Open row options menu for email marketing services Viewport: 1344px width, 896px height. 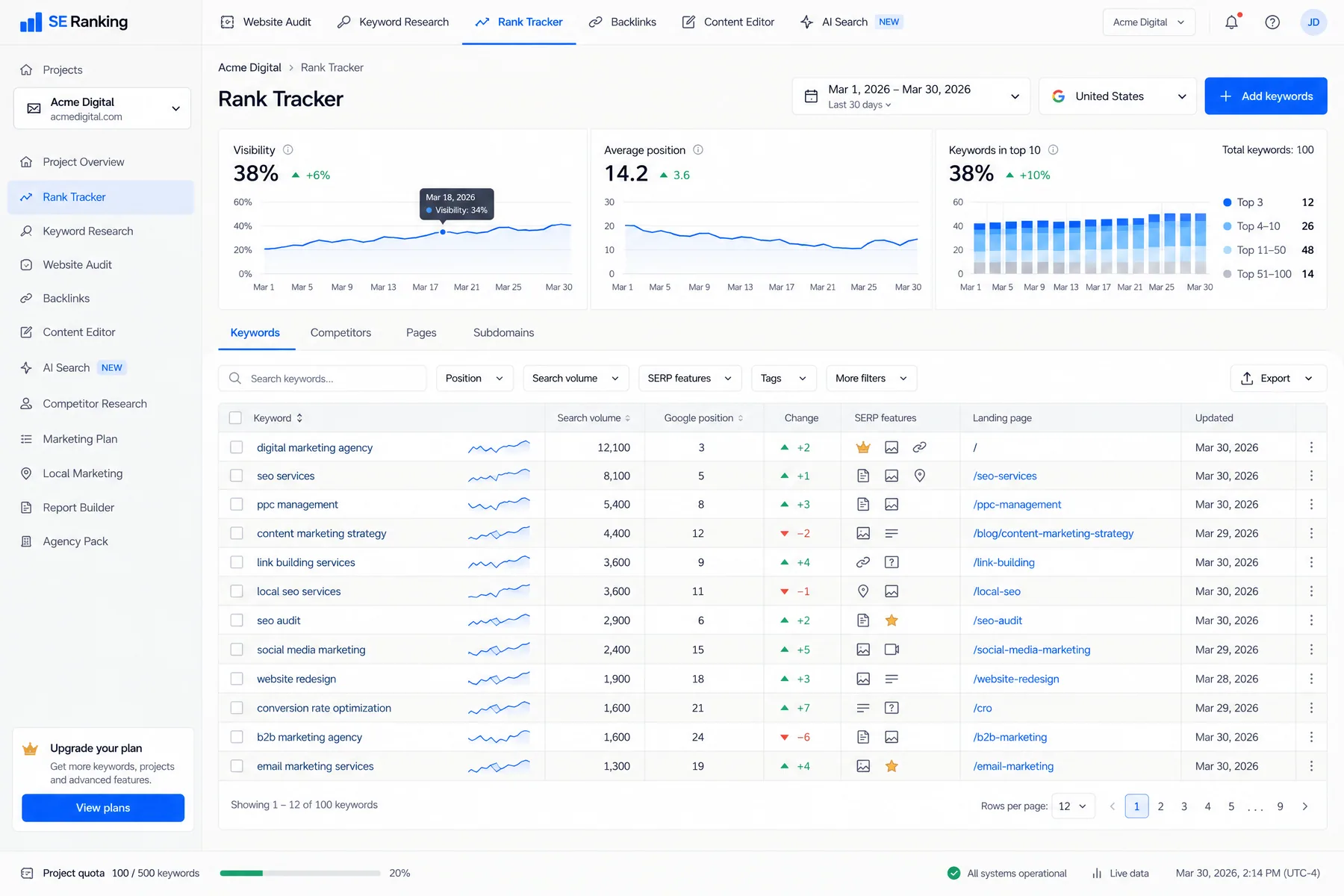coord(1311,766)
